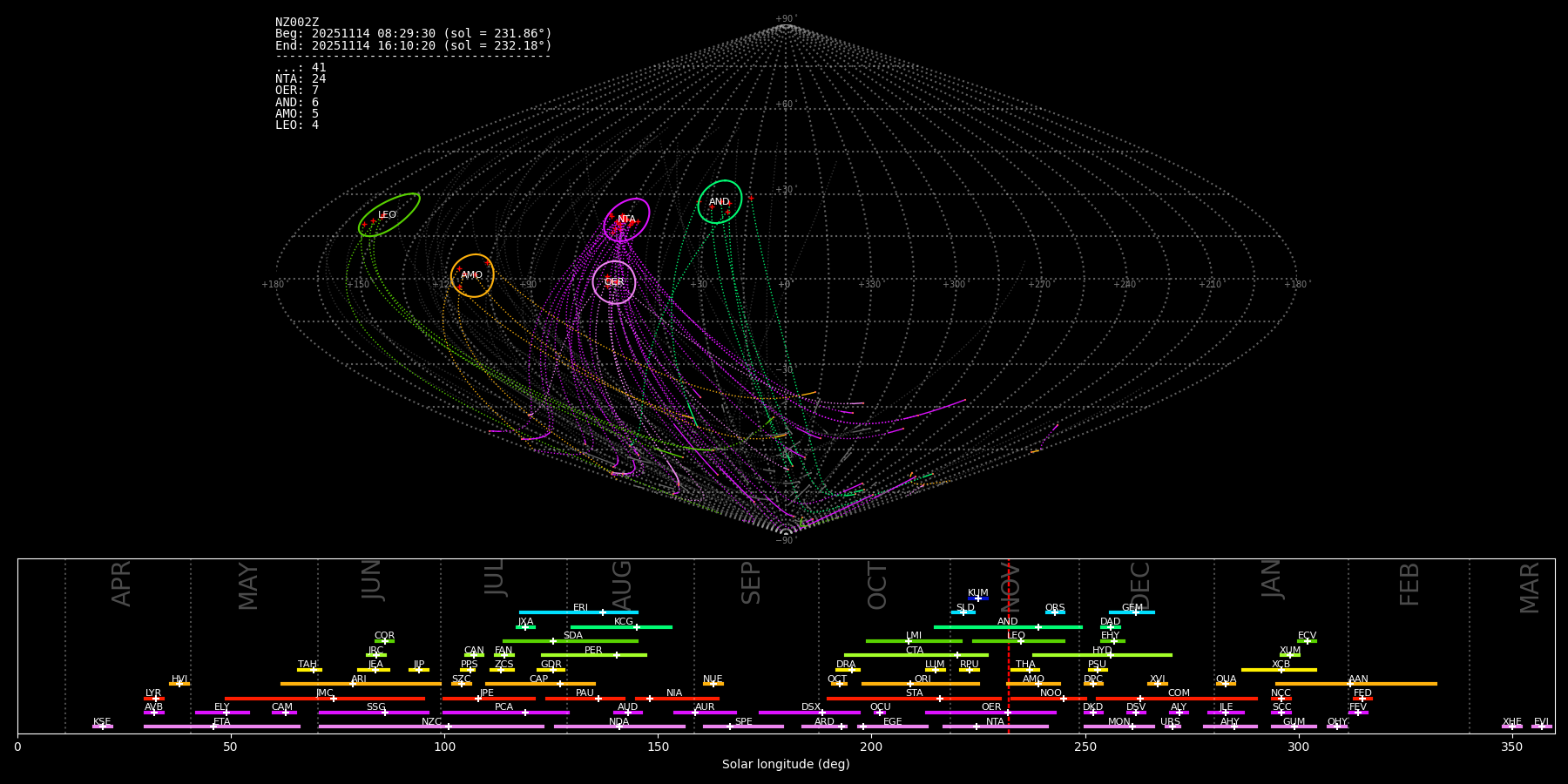Click the NZ002Z station title text
1568x784 pixels.
tap(297, 22)
